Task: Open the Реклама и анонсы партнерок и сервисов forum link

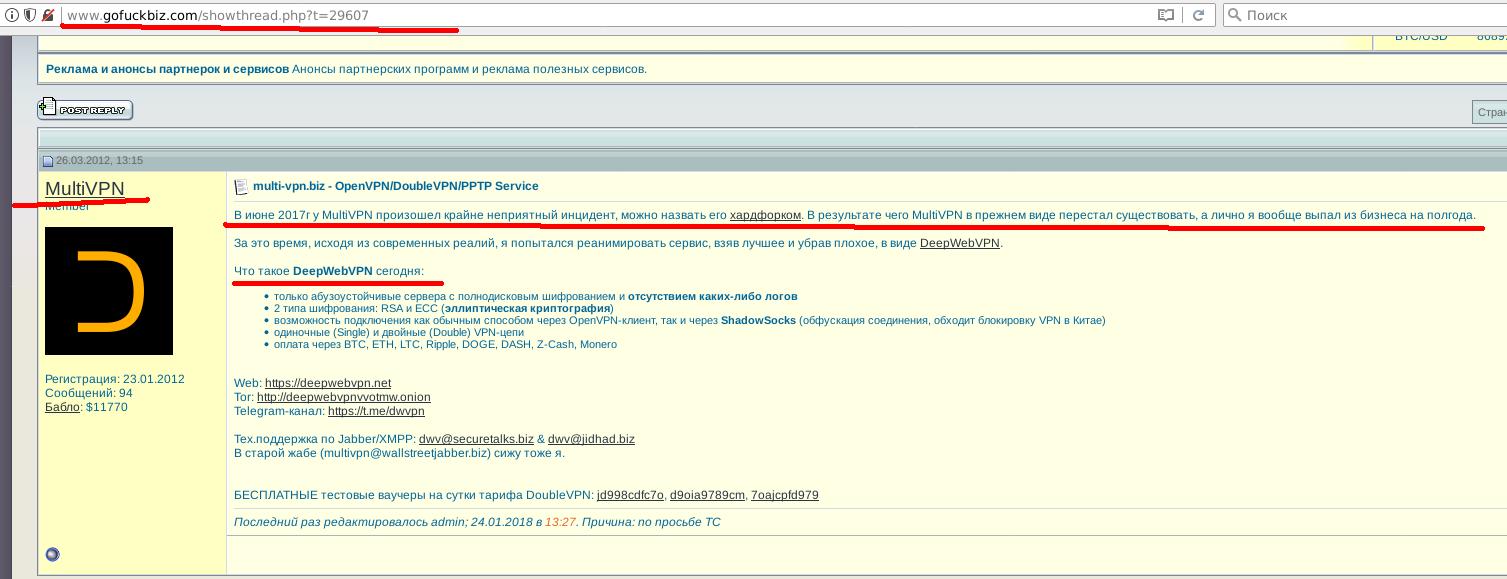Action: click(x=168, y=69)
